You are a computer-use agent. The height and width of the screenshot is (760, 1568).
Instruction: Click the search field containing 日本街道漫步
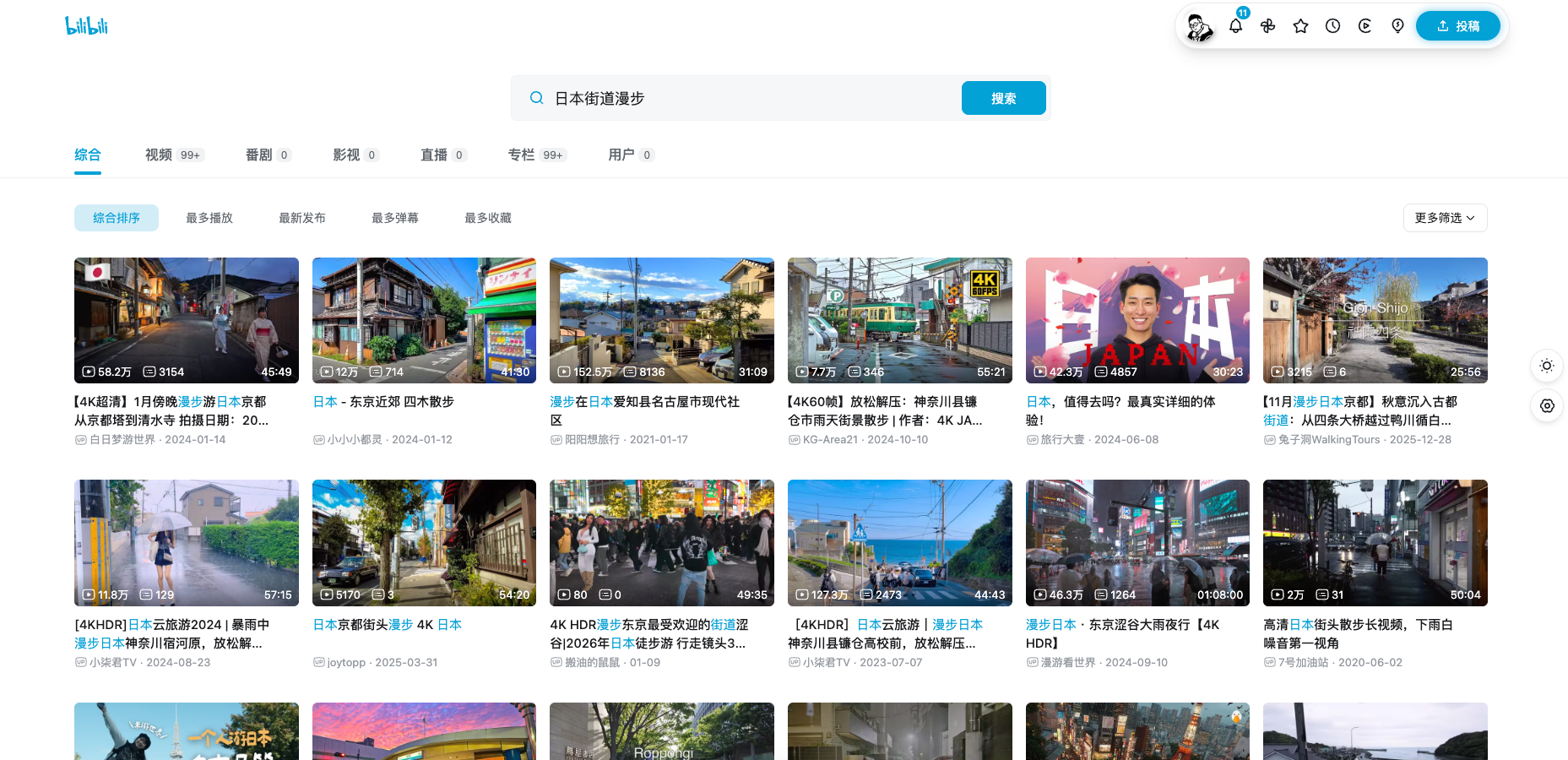751,99
